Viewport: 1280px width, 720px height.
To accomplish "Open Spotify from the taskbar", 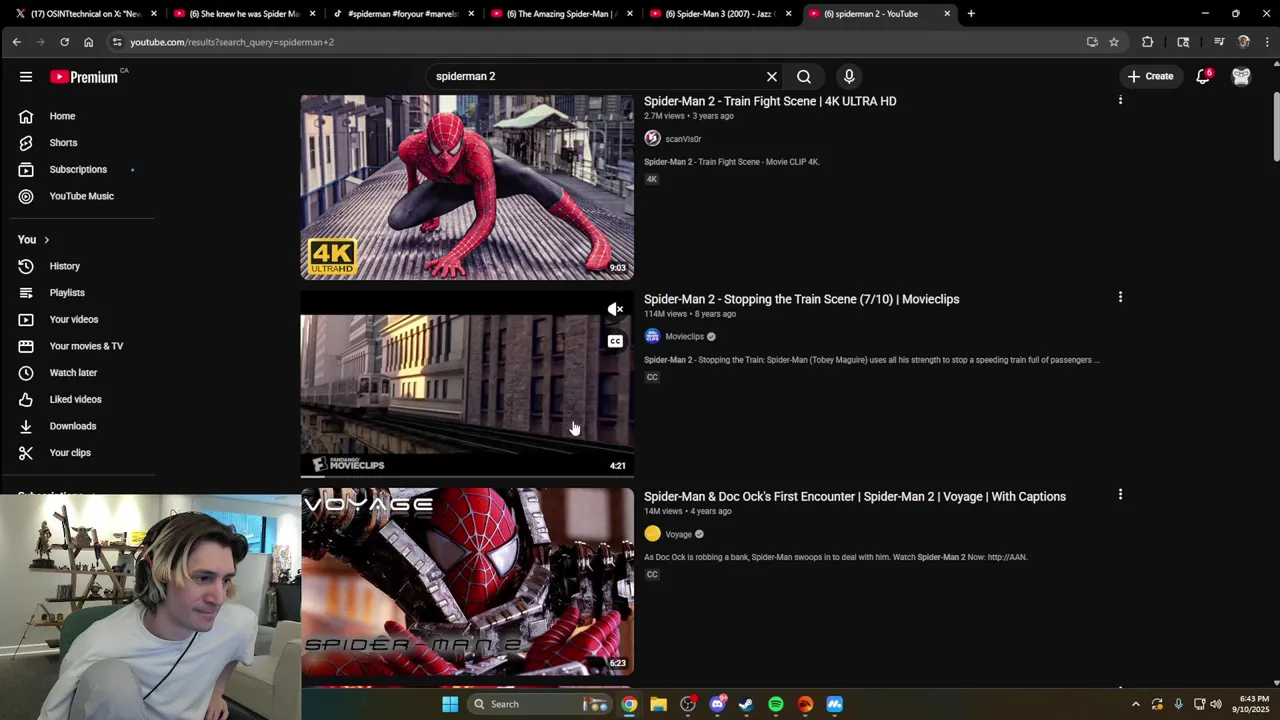I will point(776,704).
